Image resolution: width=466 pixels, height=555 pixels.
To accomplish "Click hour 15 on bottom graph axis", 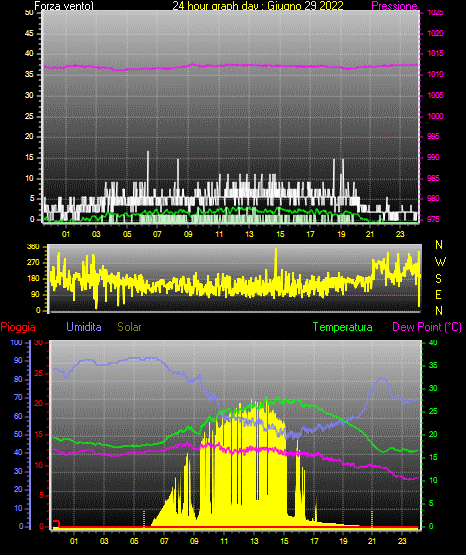I will (284, 541).
